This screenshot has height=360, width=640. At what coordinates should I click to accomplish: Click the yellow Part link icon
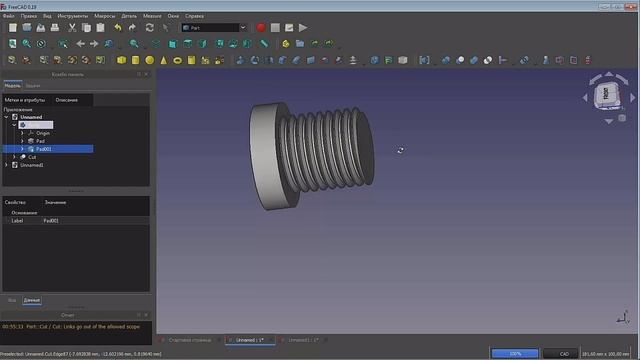pyautogui.click(x=286, y=44)
